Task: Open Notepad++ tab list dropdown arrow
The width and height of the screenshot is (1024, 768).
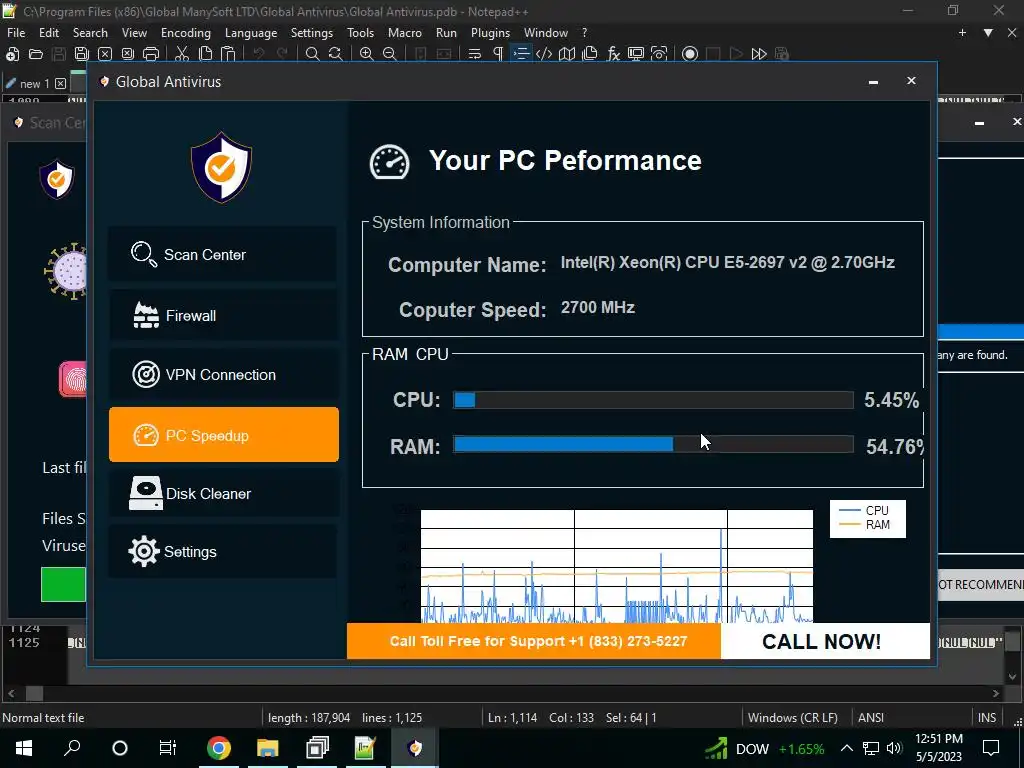Action: 988,33
